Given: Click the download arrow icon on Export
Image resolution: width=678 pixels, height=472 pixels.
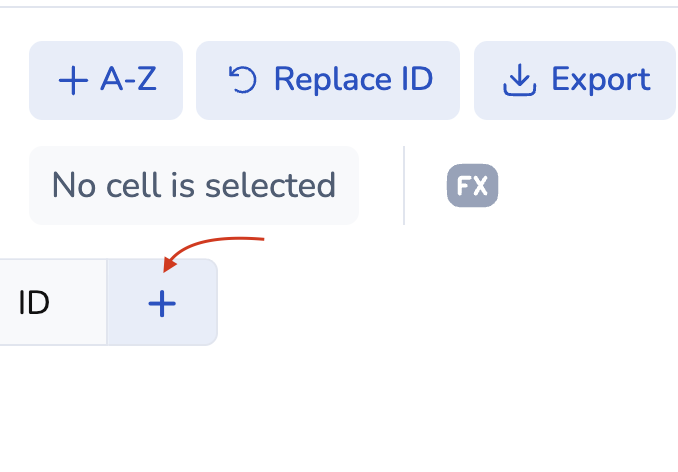Looking at the screenshot, I should [x=519, y=80].
